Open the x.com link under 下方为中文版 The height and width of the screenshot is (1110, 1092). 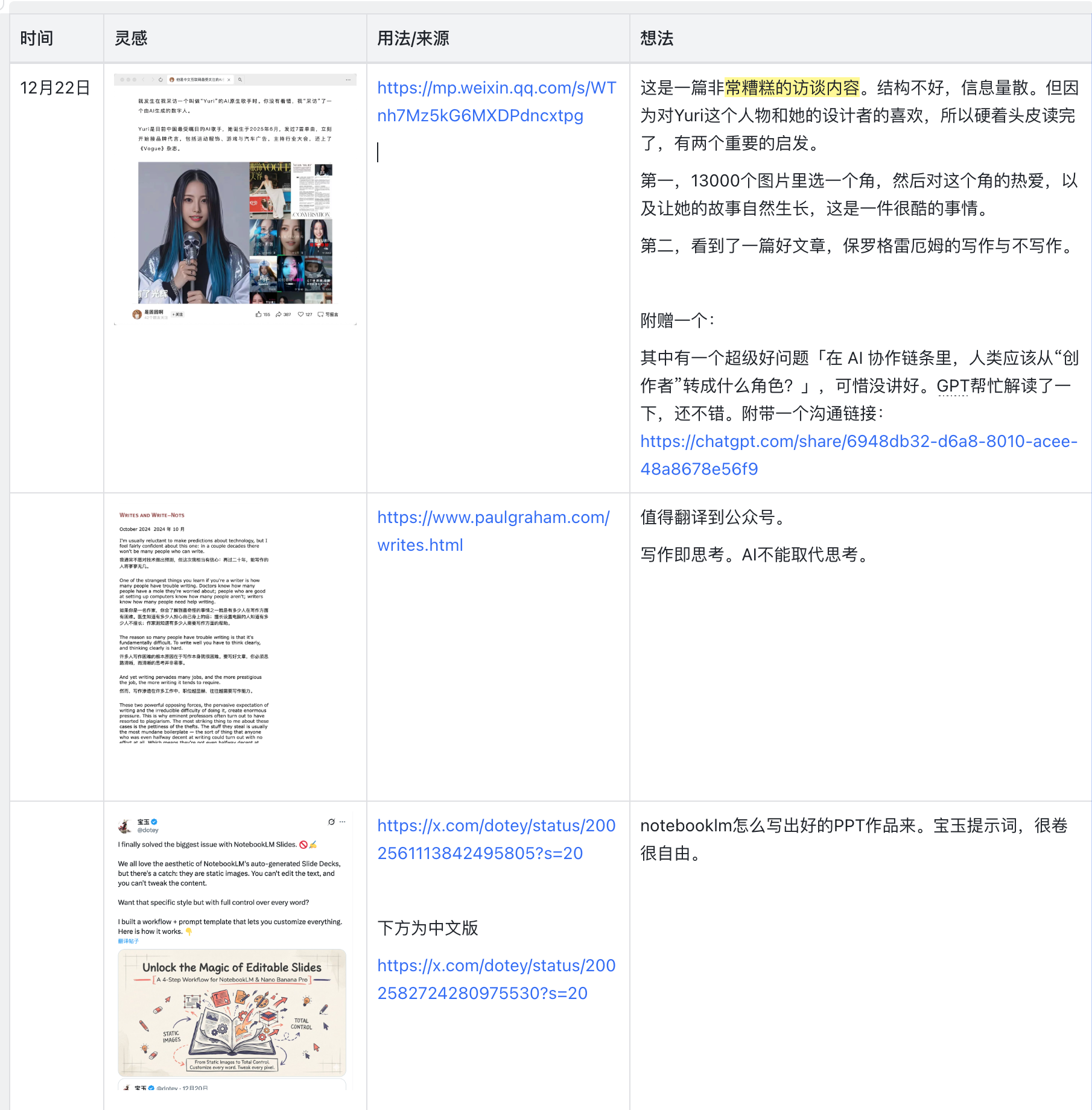tap(496, 979)
